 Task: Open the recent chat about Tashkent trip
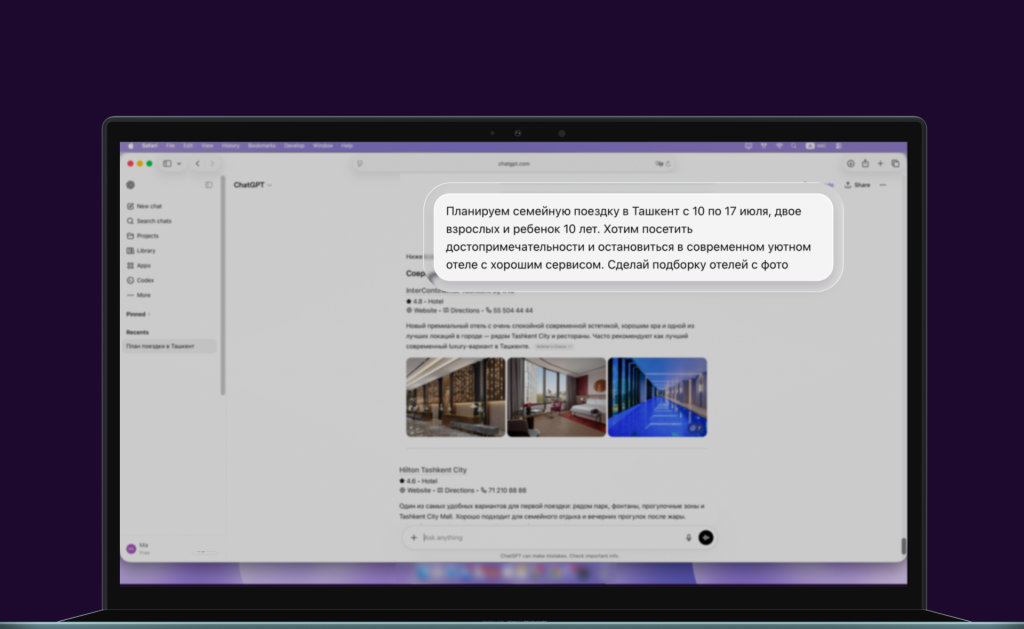tap(170, 346)
